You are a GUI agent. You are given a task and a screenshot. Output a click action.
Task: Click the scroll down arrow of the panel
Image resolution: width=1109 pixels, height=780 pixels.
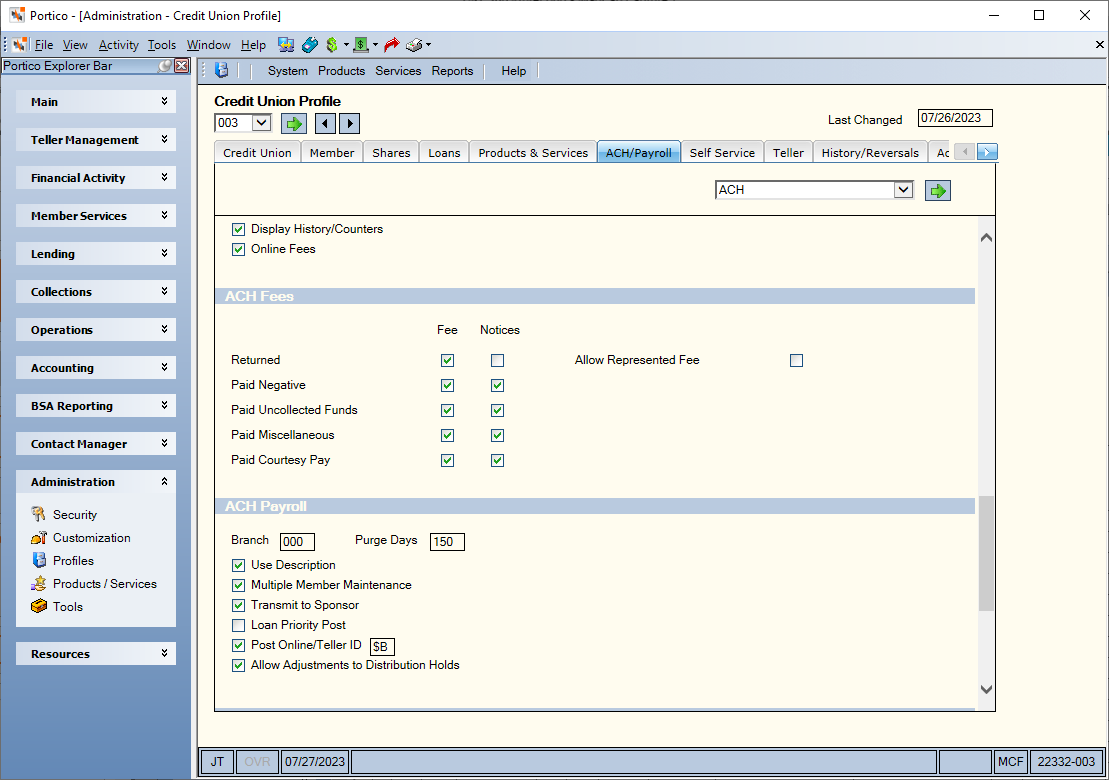(x=986, y=689)
